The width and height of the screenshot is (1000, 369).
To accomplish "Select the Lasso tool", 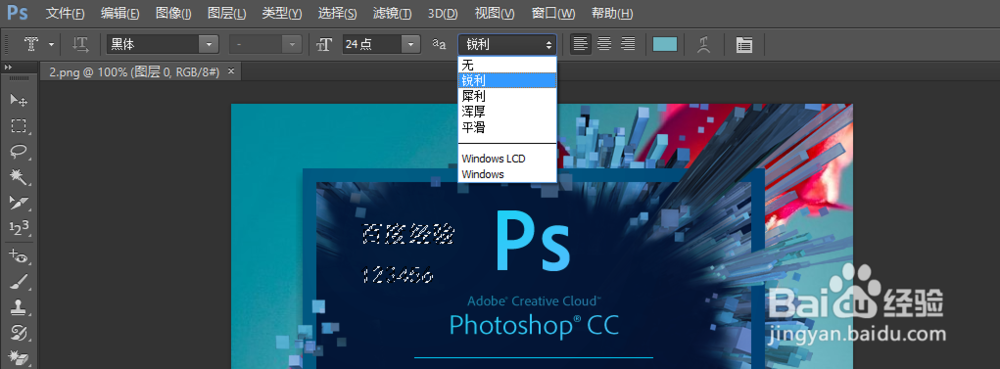I will [x=18, y=151].
